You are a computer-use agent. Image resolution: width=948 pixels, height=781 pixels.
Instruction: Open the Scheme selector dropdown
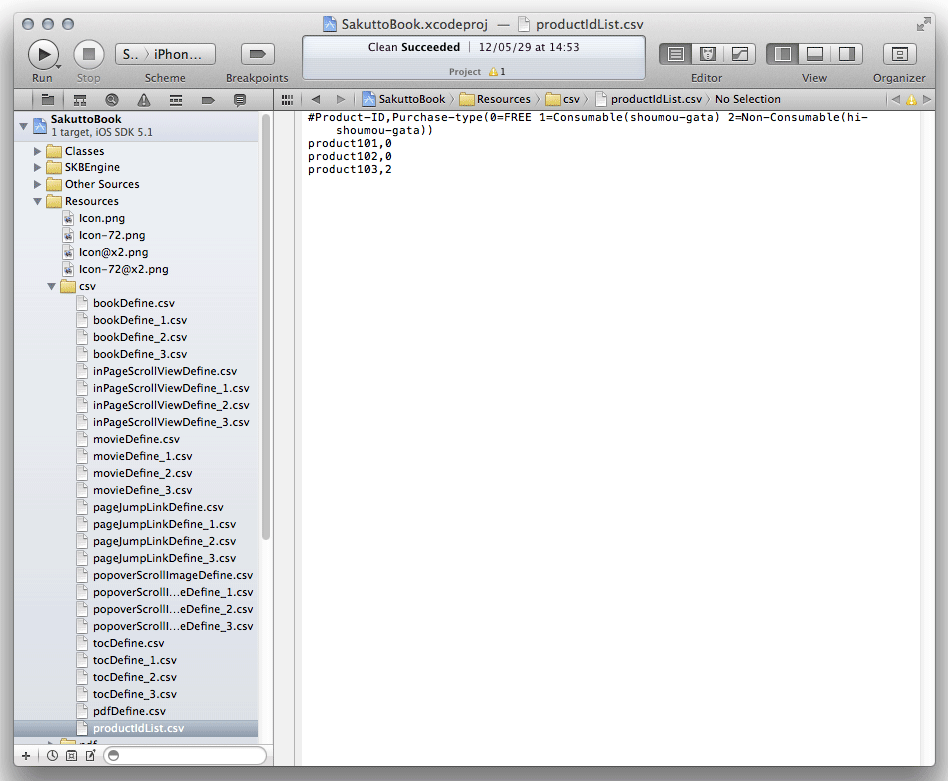[x=165, y=54]
